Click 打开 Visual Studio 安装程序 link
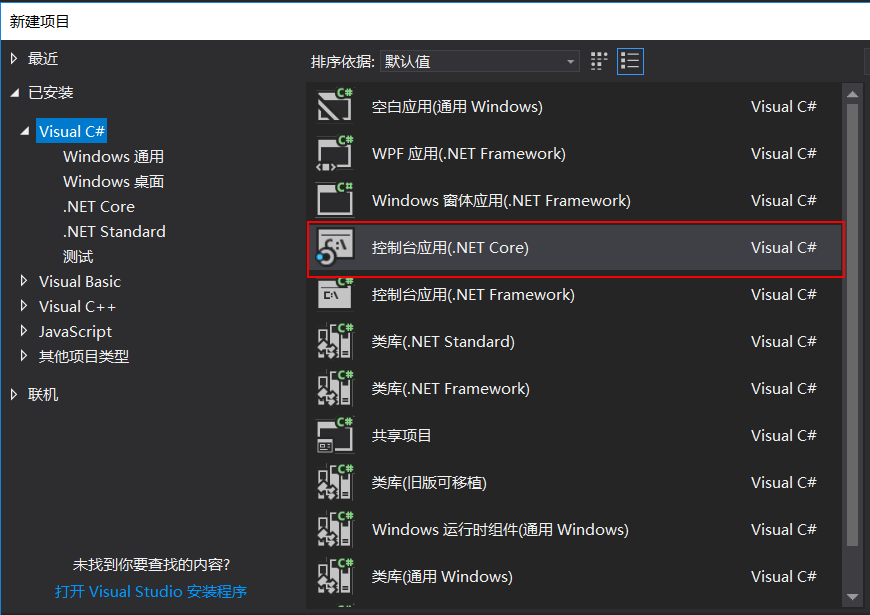The width and height of the screenshot is (870, 615). pyautogui.click(x=151, y=591)
